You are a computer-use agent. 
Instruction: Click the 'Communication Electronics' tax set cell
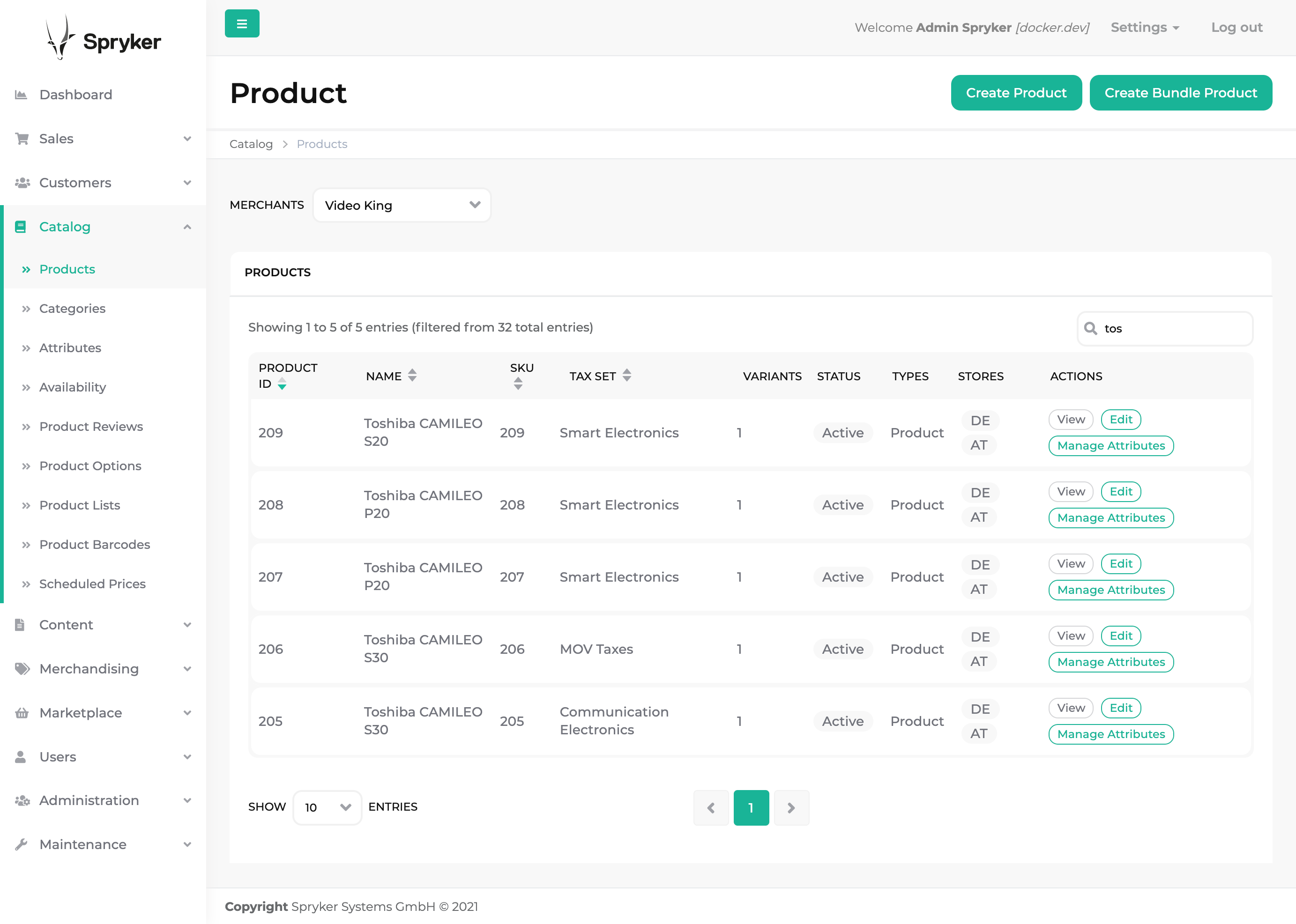(614, 721)
